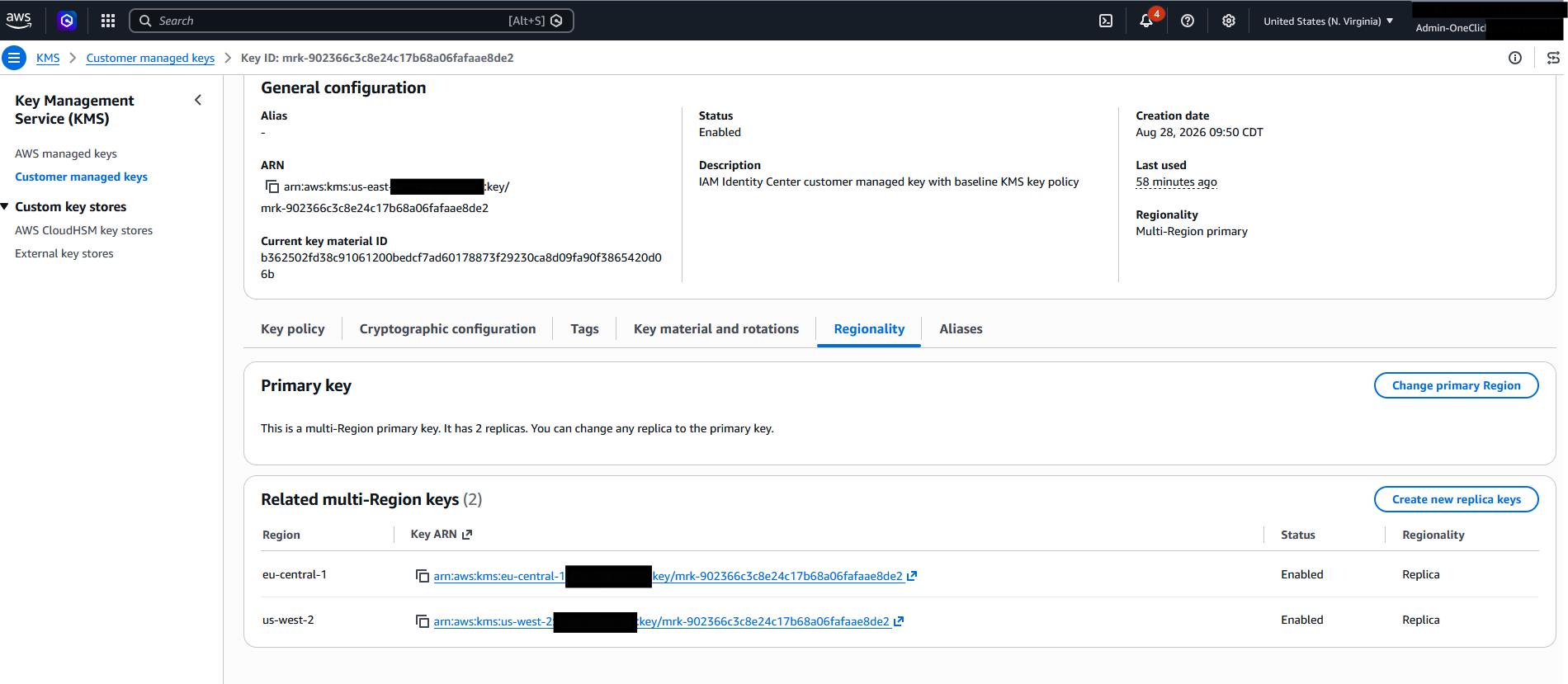Image resolution: width=1568 pixels, height=684 pixels.
Task: Open the us-west-2 key ARN link
Action: pos(668,621)
